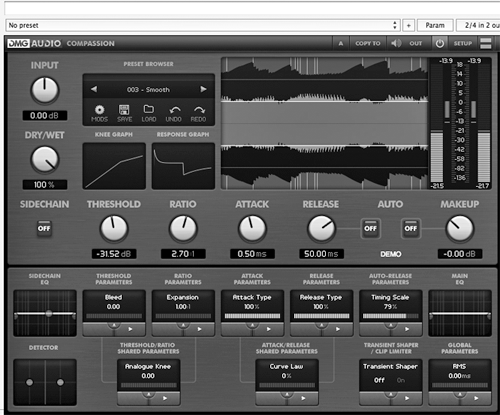
Task: Open the SETUP menu
Action: (463, 43)
